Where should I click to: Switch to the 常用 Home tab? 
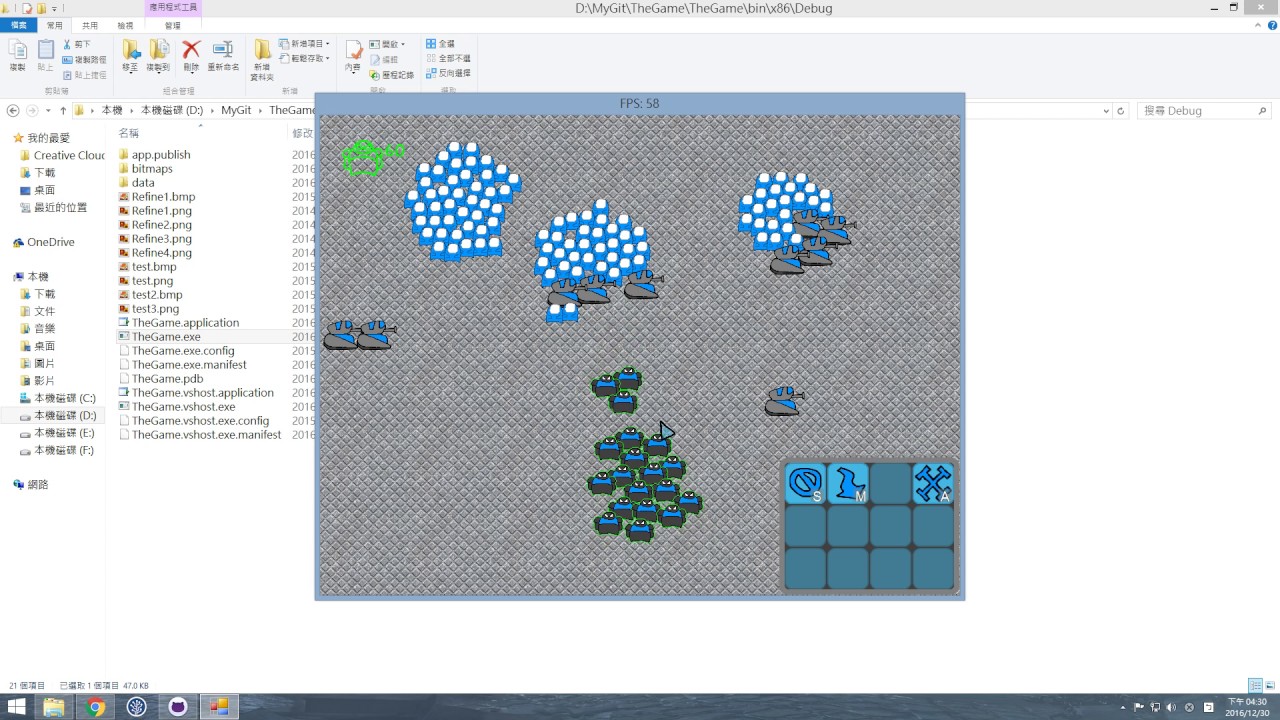[x=54, y=25]
